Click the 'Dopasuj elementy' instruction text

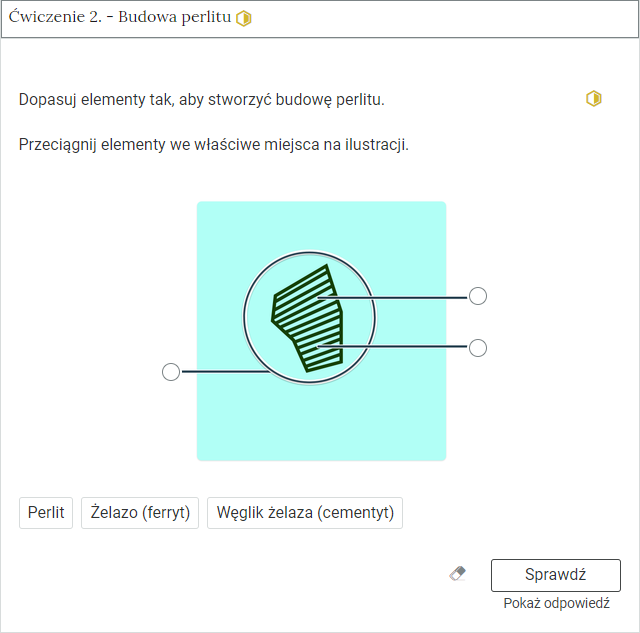(201, 100)
